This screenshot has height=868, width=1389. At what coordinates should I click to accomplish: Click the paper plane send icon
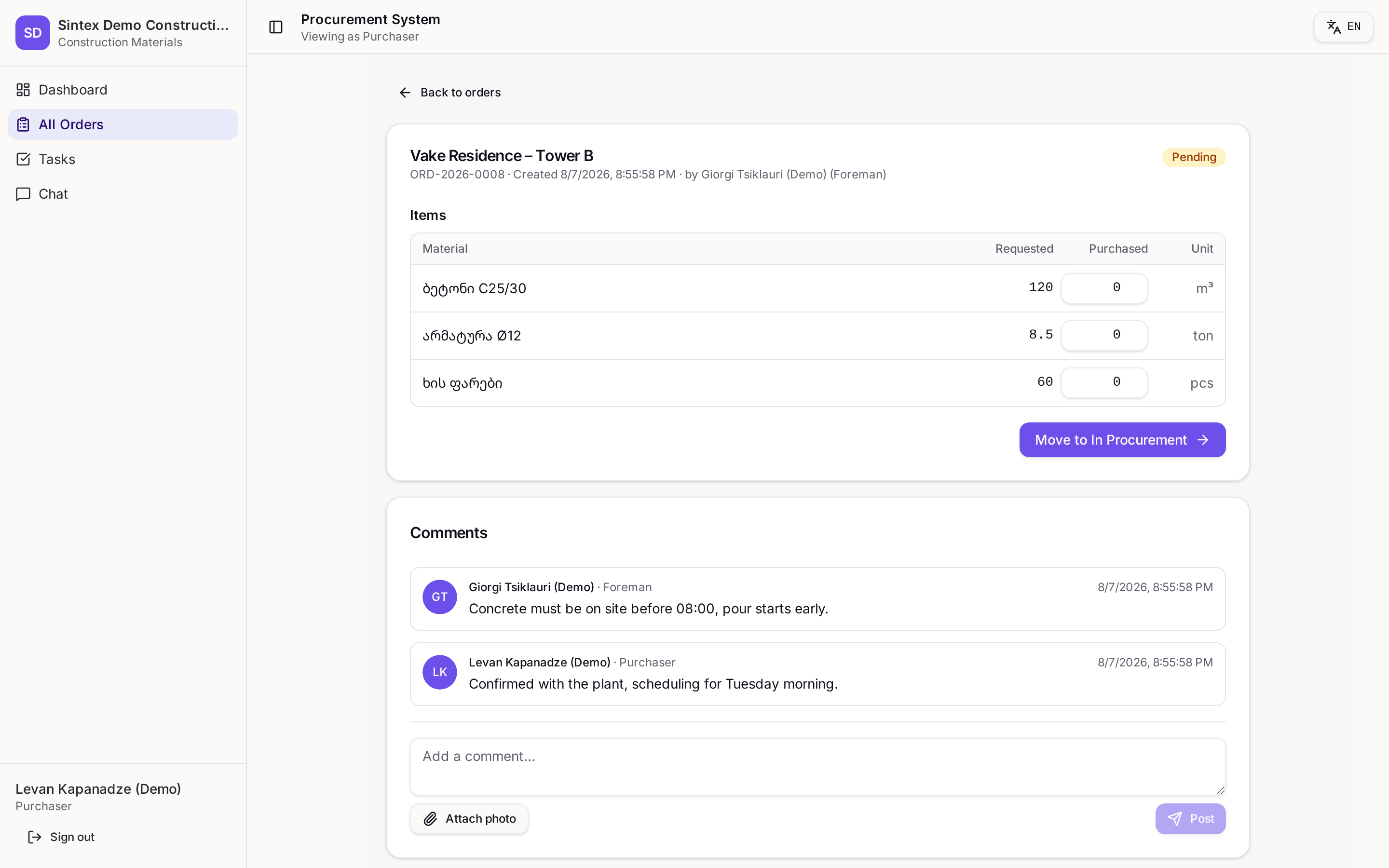click(1174, 819)
